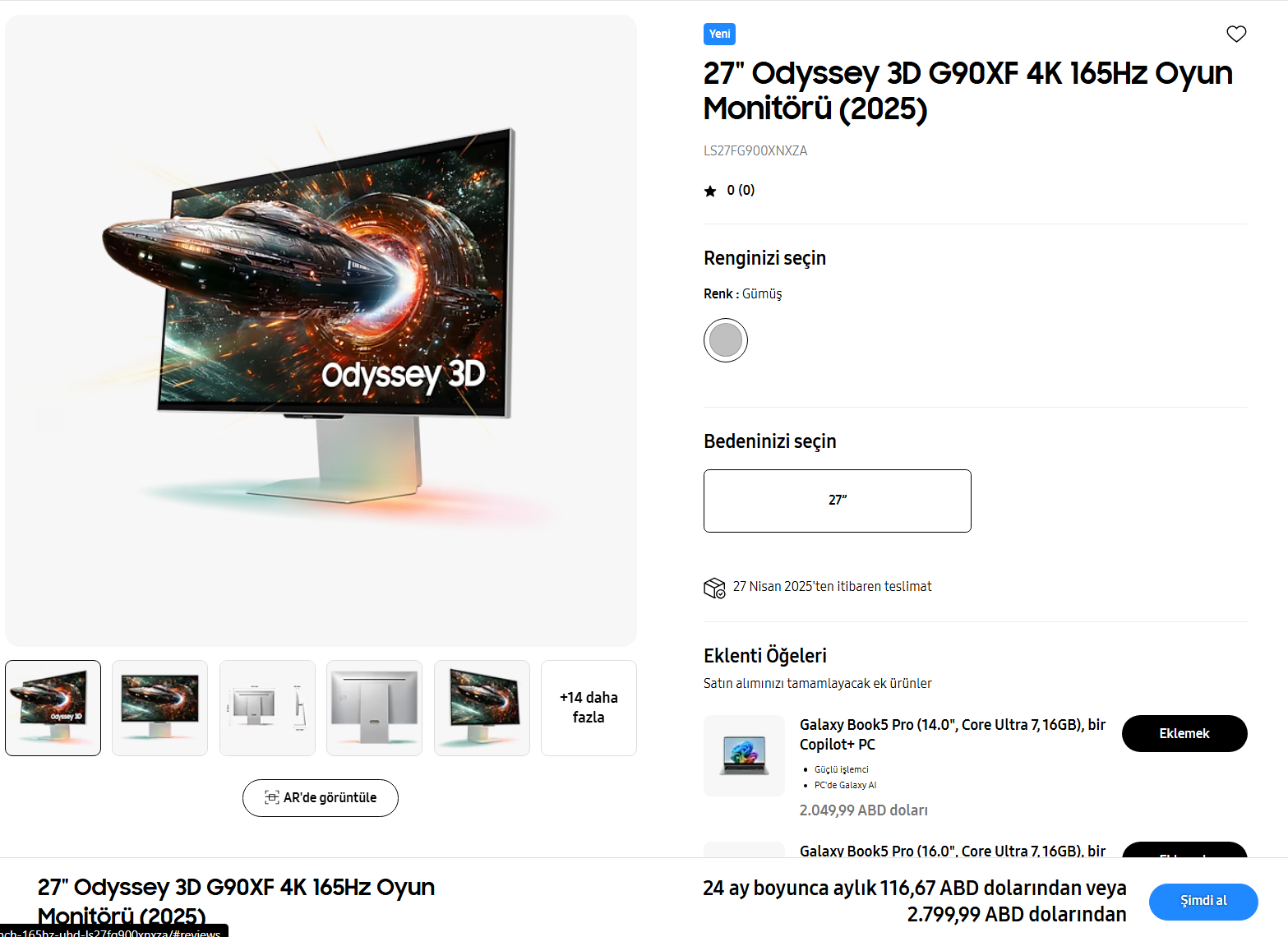The image size is (1288, 937).
Task: Add product to wishlist with heart icon
Action: point(1236,34)
